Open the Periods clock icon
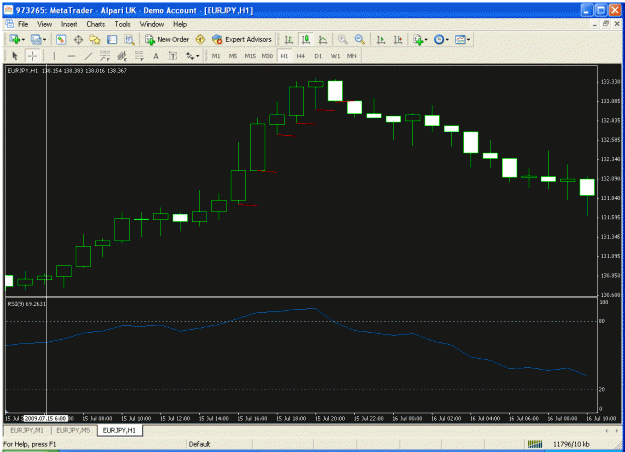Image resolution: width=625 pixels, height=452 pixels. pyautogui.click(x=439, y=39)
